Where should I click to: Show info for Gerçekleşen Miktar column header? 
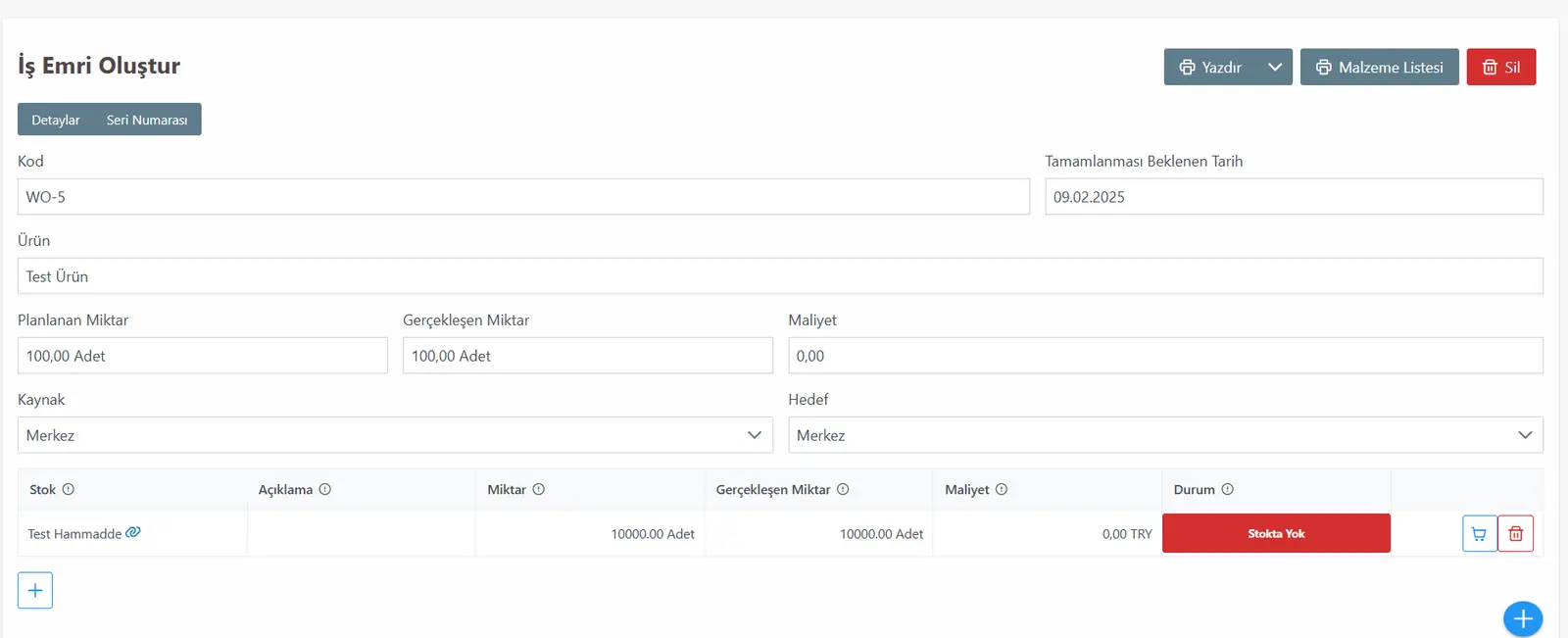pos(843,489)
